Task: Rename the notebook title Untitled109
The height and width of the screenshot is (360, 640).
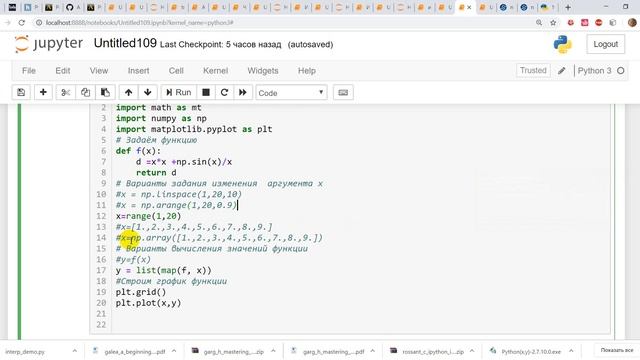Action: click(x=125, y=43)
